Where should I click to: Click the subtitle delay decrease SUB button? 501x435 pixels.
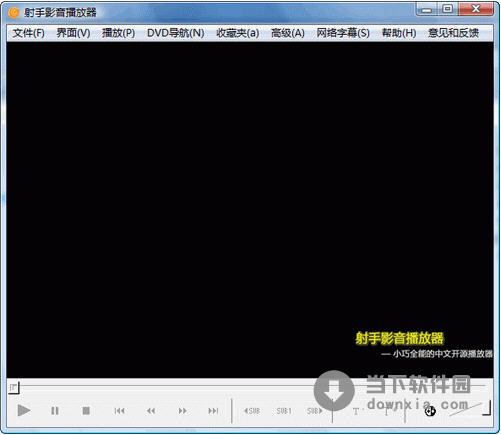[x=252, y=411]
